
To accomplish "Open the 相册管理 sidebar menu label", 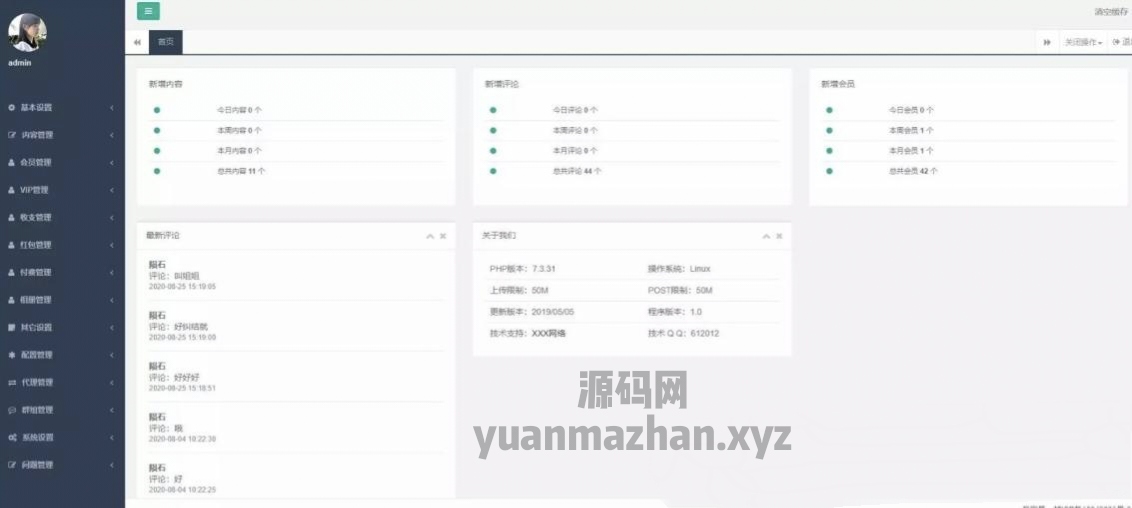I will point(36,299).
